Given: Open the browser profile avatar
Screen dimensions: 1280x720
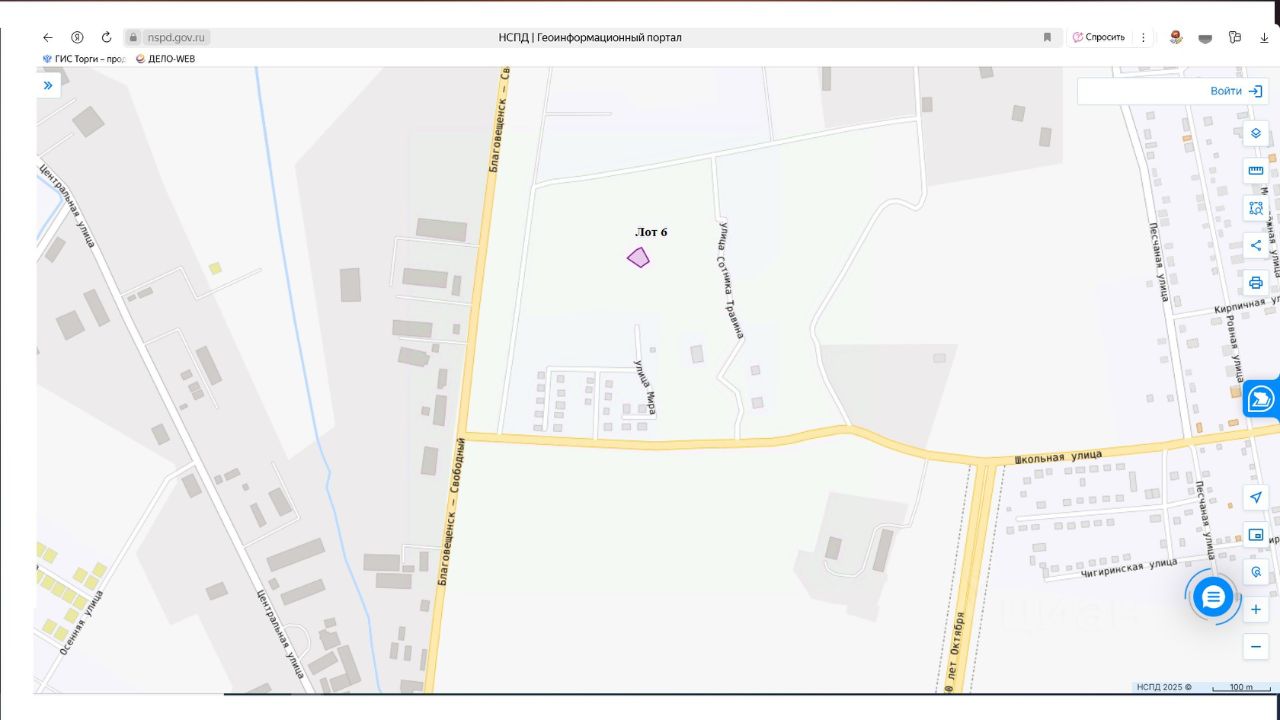Looking at the screenshot, I should pos(1176,37).
